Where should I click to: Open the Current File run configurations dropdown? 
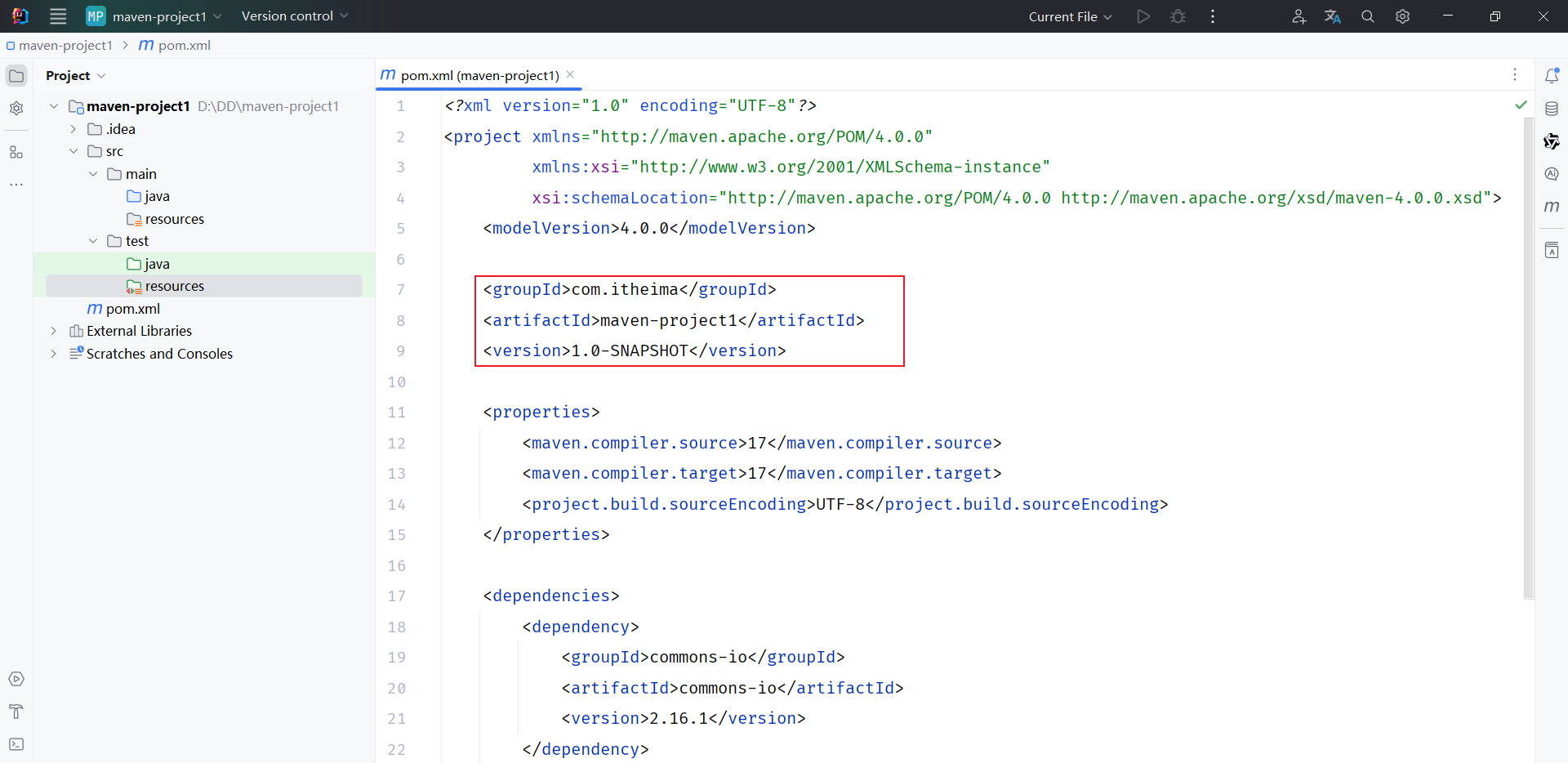pos(1070,16)
